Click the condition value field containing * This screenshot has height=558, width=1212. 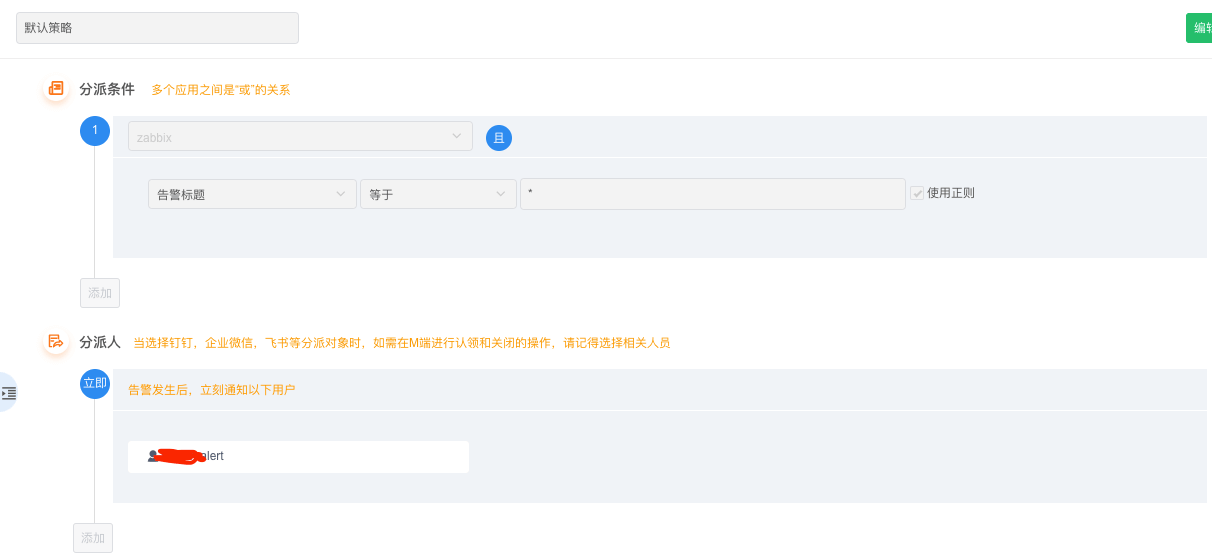[x=713, y=194]
